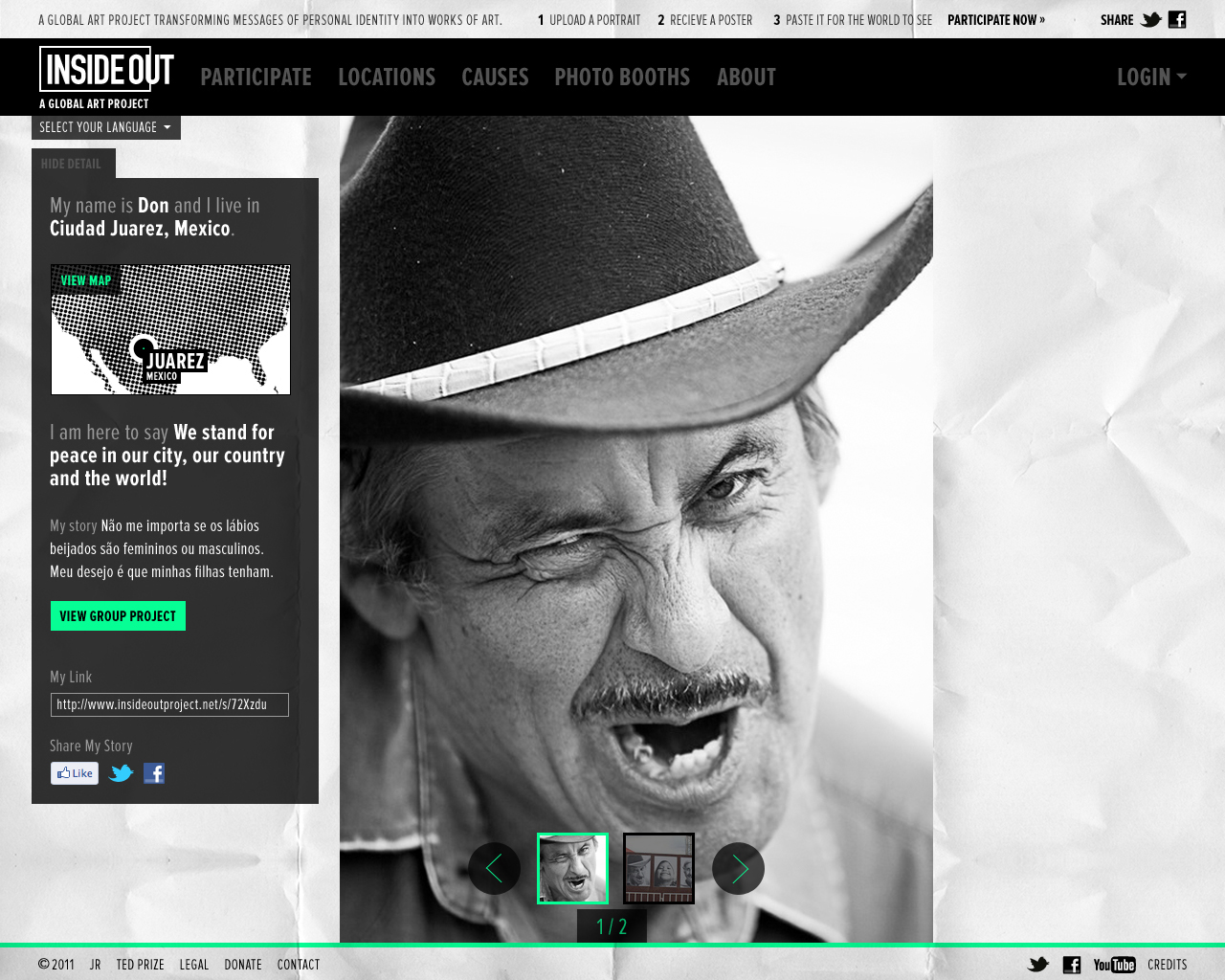This screenshot has height=980, width=1225.
Task: Open Select Your Language dropdown
Action: (106, 127)
